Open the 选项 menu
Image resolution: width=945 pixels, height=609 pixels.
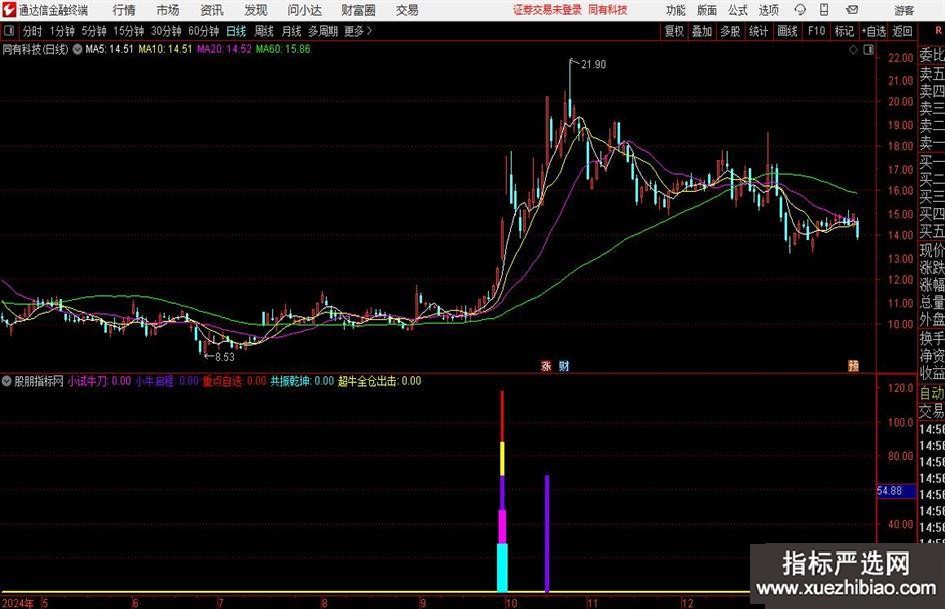pyautogui.click(x=768, y=10)
